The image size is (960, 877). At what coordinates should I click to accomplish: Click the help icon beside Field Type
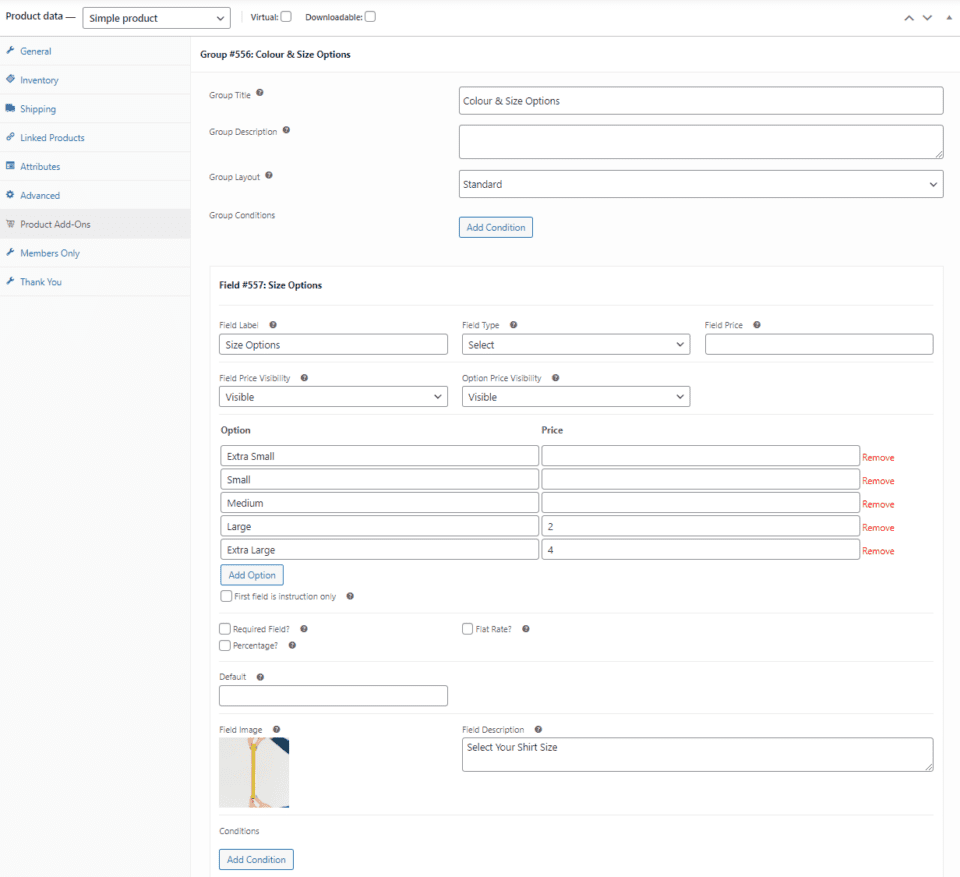513,324
